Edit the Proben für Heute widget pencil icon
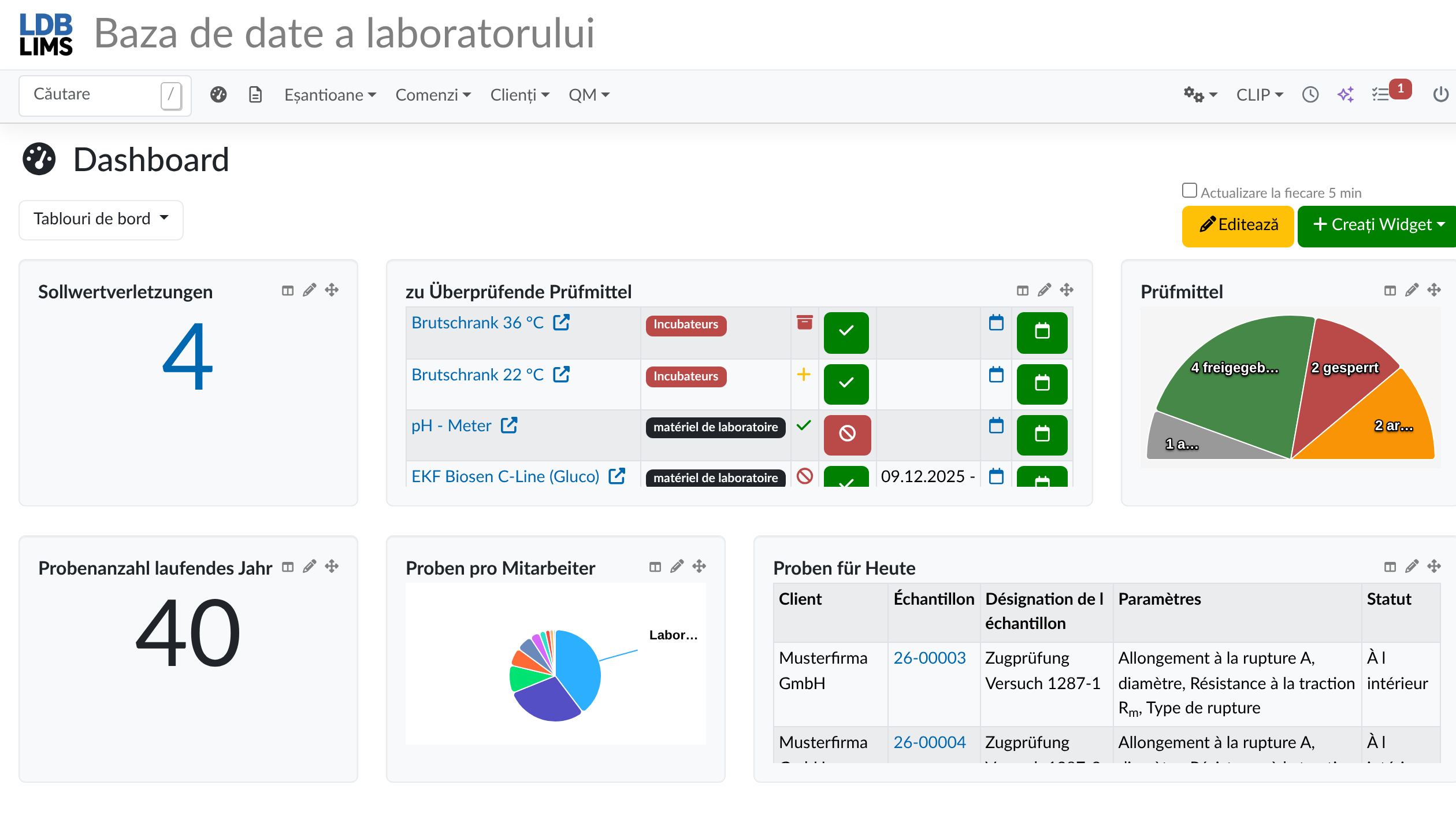This screenshot has width=1456, height=829. [x=1412, y=566]
